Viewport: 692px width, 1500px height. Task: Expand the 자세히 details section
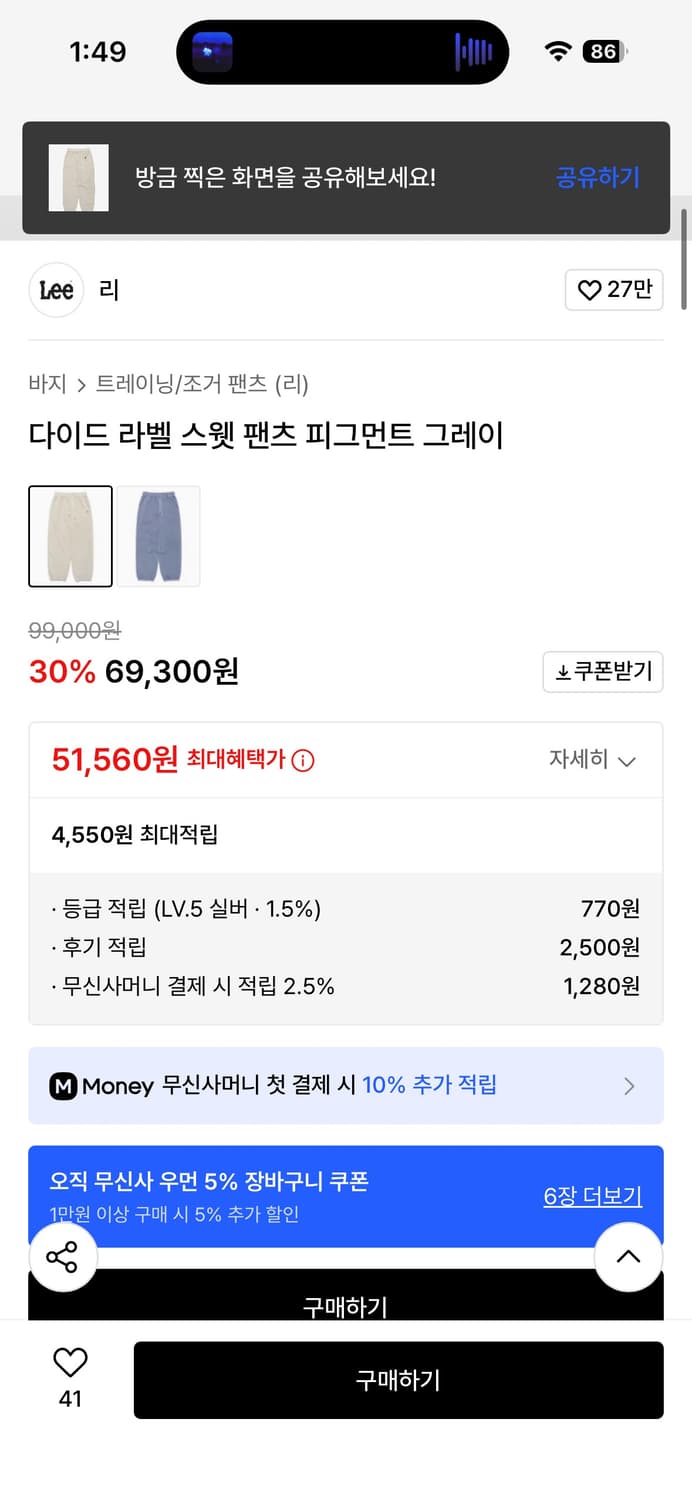[x=596, y=759]
